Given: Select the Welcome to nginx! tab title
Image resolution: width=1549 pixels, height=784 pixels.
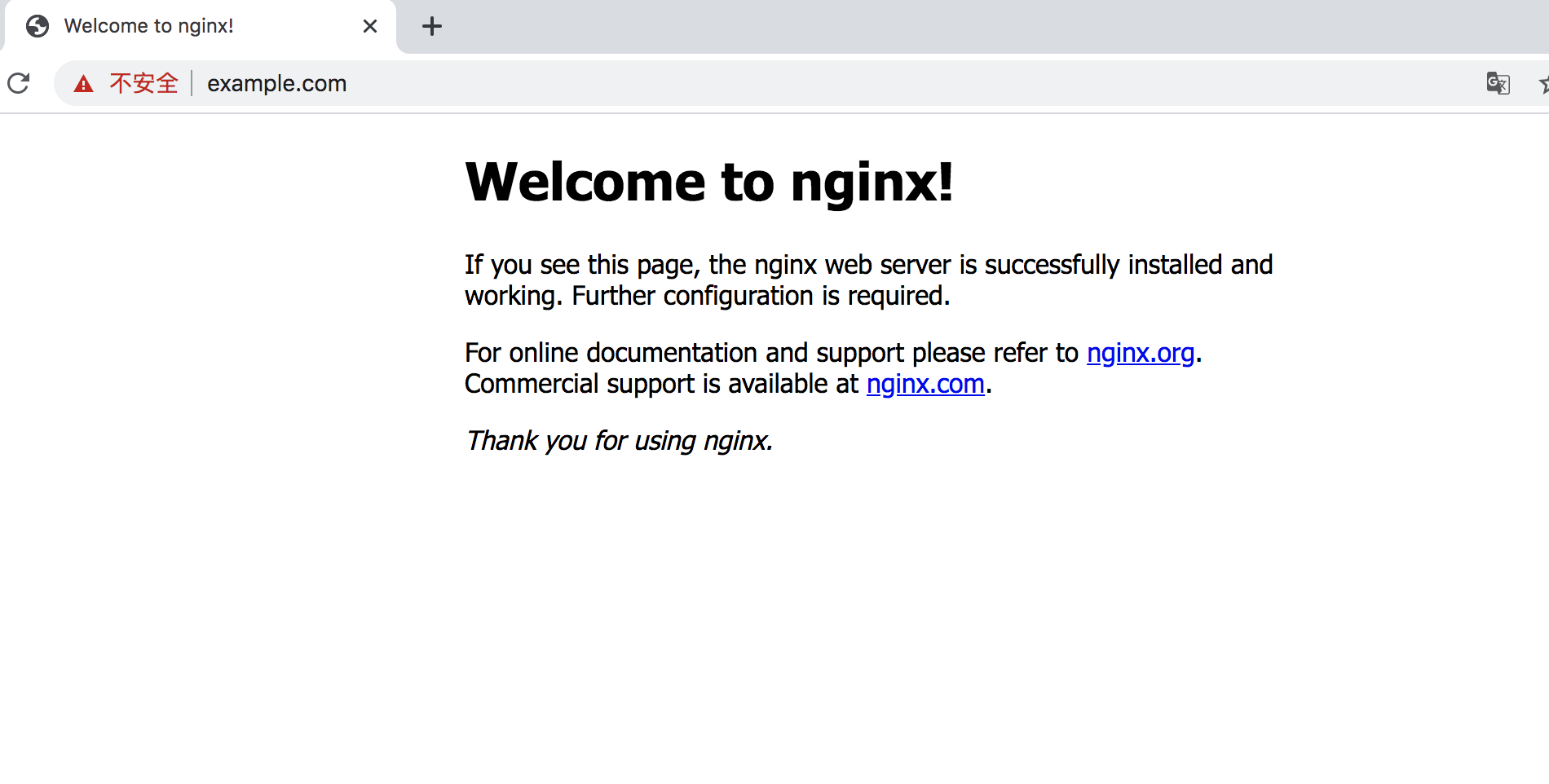Looking at the screenshot, I should [149, 26].
